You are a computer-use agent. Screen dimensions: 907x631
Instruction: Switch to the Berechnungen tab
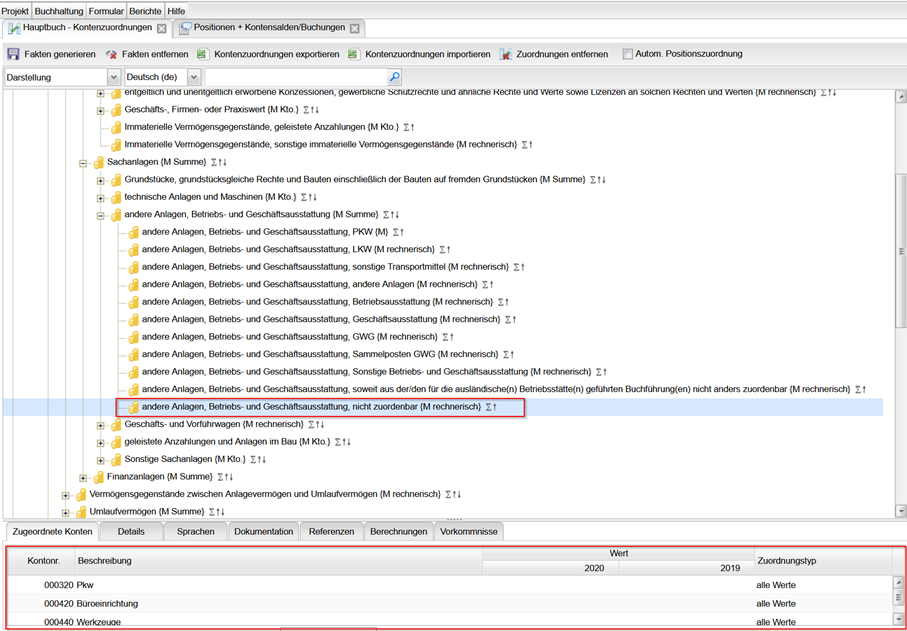pyautogui.click(x=399, y=532)
